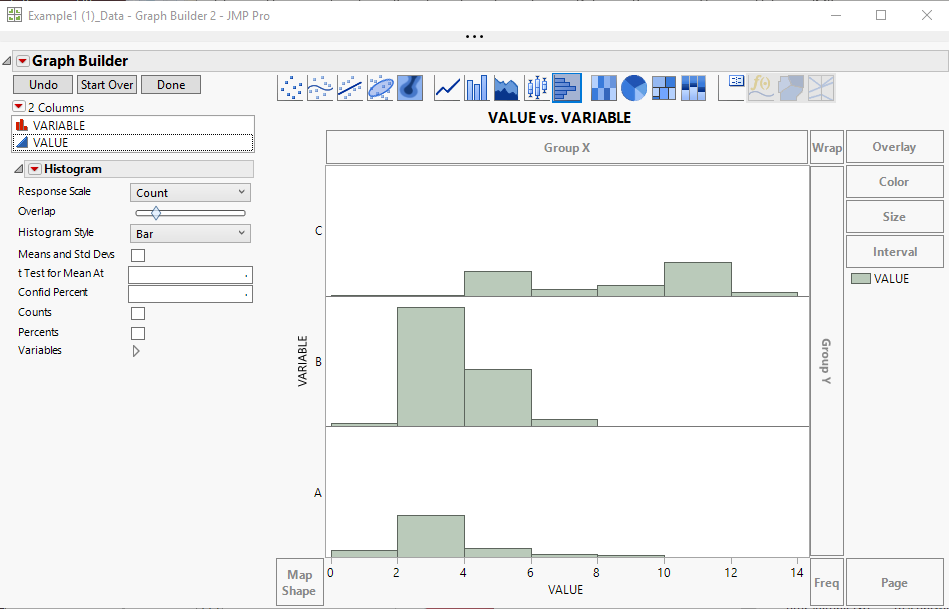Screen dimensions: 949x609
Task: Select the Pie chart icon
Action: [x=634, y=88]
